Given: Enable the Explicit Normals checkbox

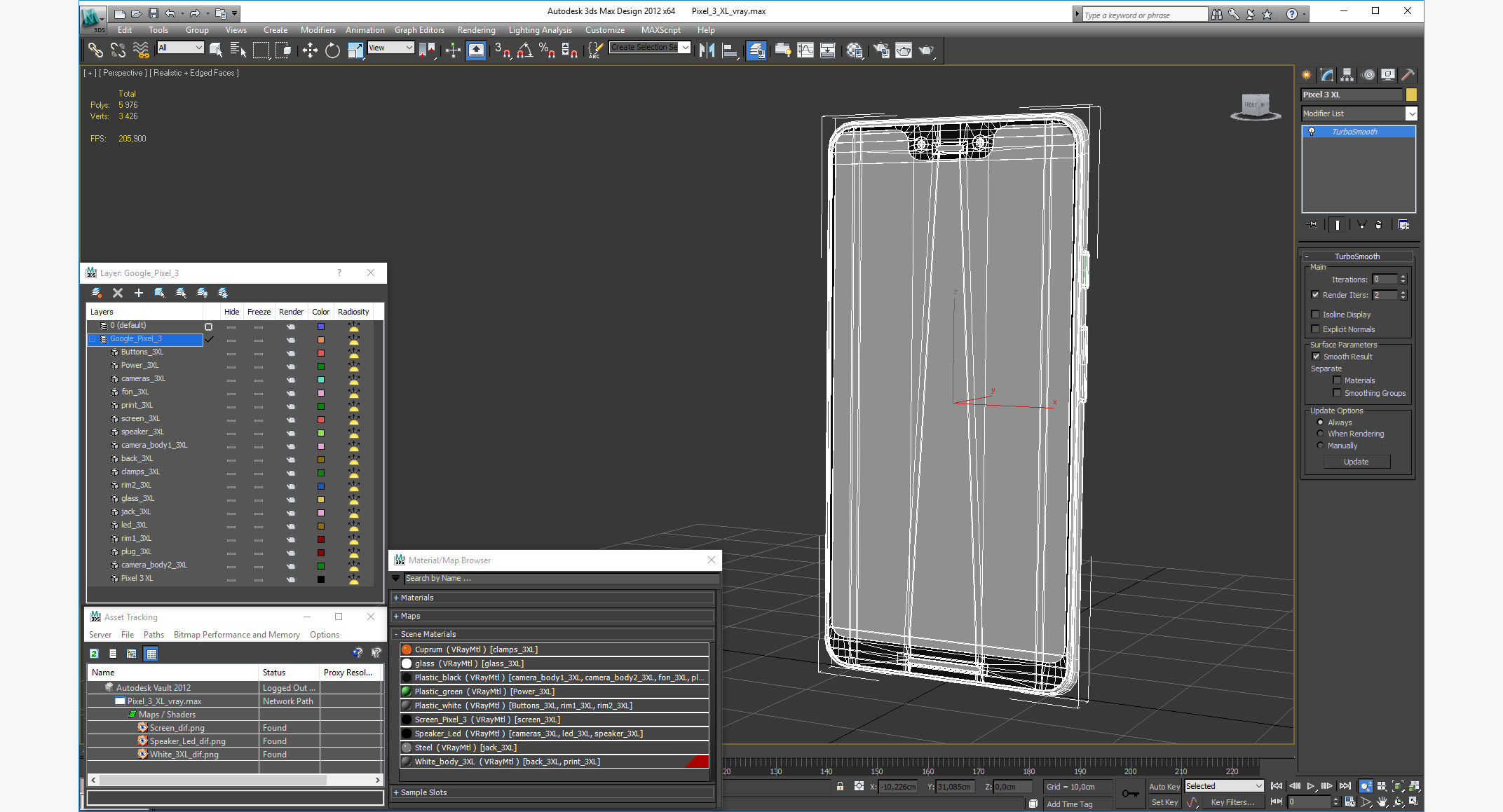Looking at the screenshot, I should pos(1316,329).
